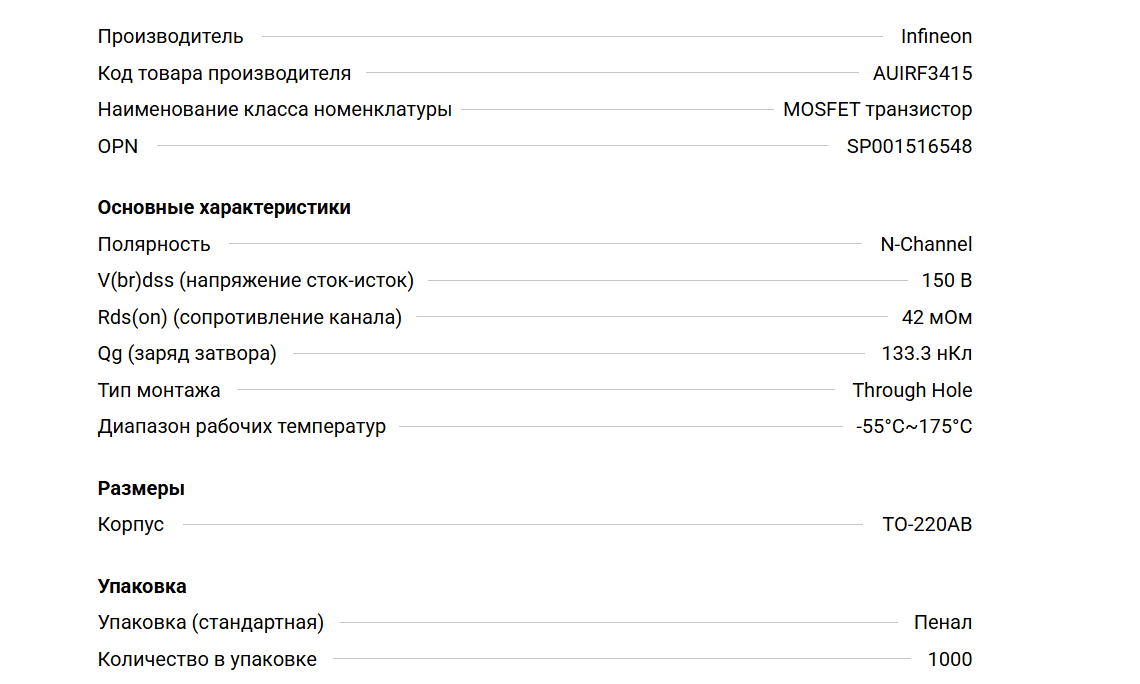Click the part number AUIRF3415
The height and width of the screenshot is (684, 1140).
point(922,73)
